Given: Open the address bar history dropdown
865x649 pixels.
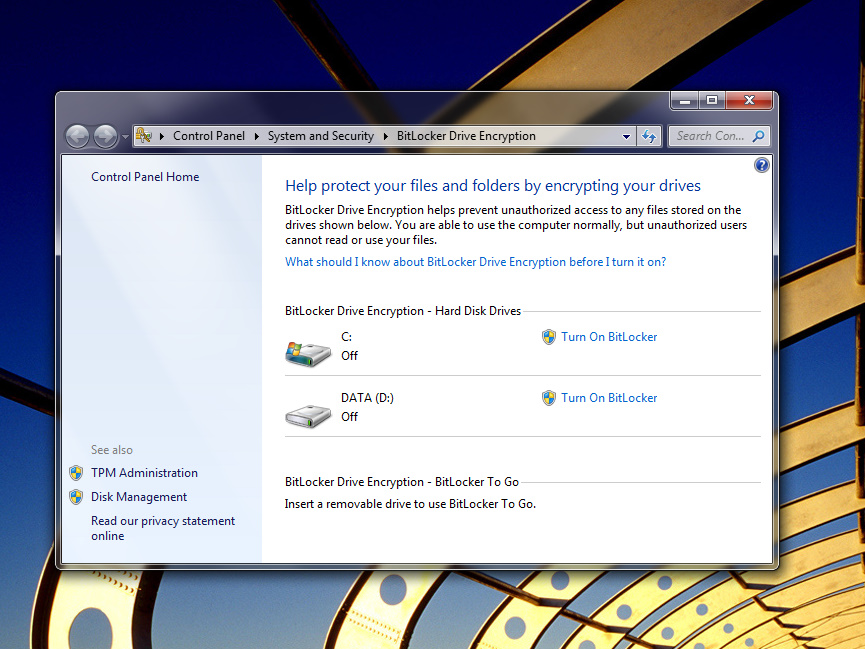Looking at the screenshot, I should tap(627, 136).
